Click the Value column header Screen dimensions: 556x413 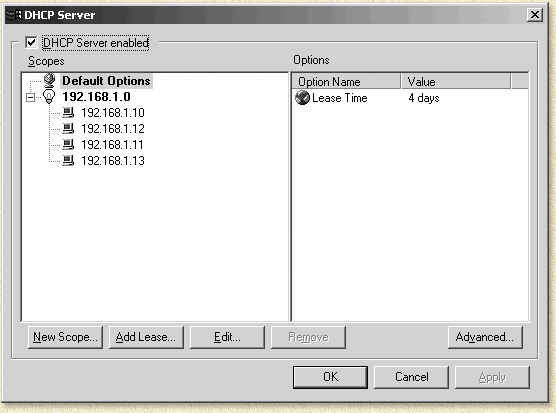tap(456, 82)
